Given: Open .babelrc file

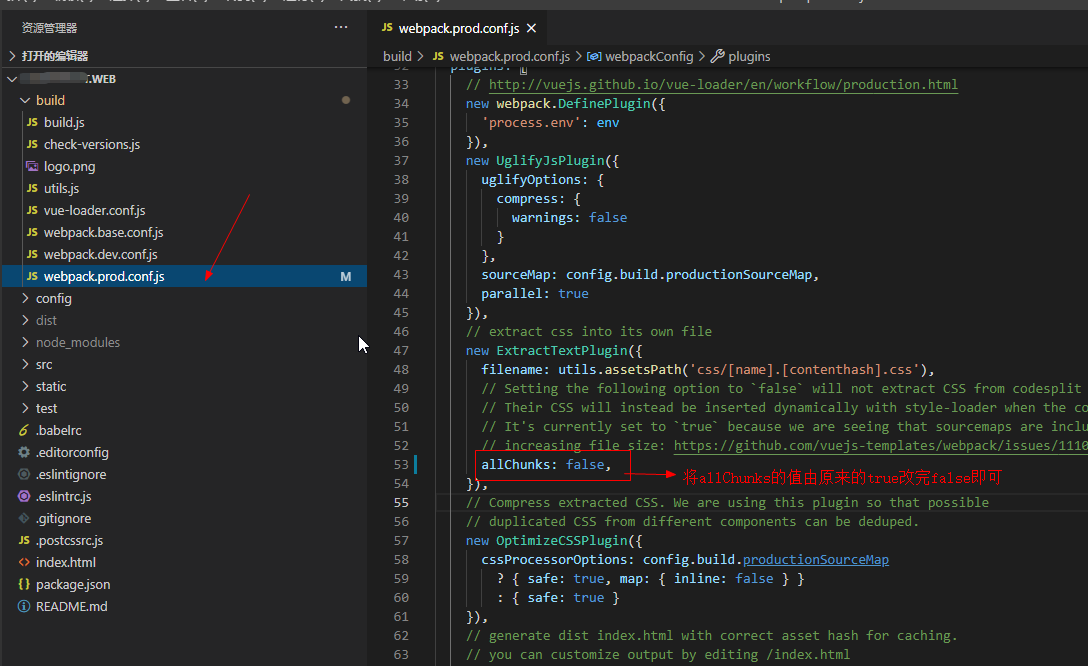Looking at the screenshot, I should click(x=58, y=430).
